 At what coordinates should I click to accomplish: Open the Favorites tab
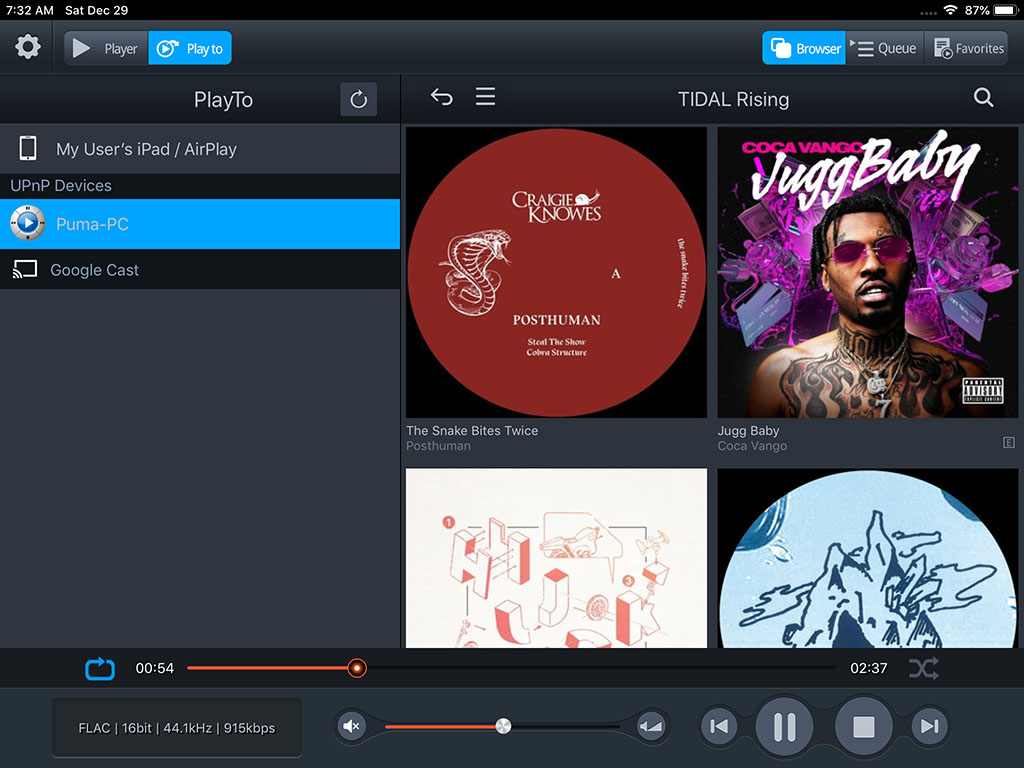pos(968,48)
